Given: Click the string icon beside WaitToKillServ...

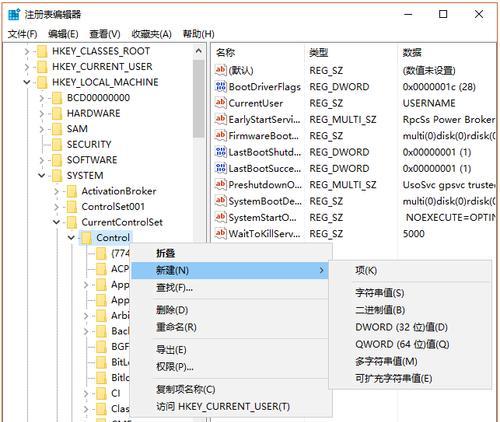Looking at the screenshot, I should click(221, 234).
